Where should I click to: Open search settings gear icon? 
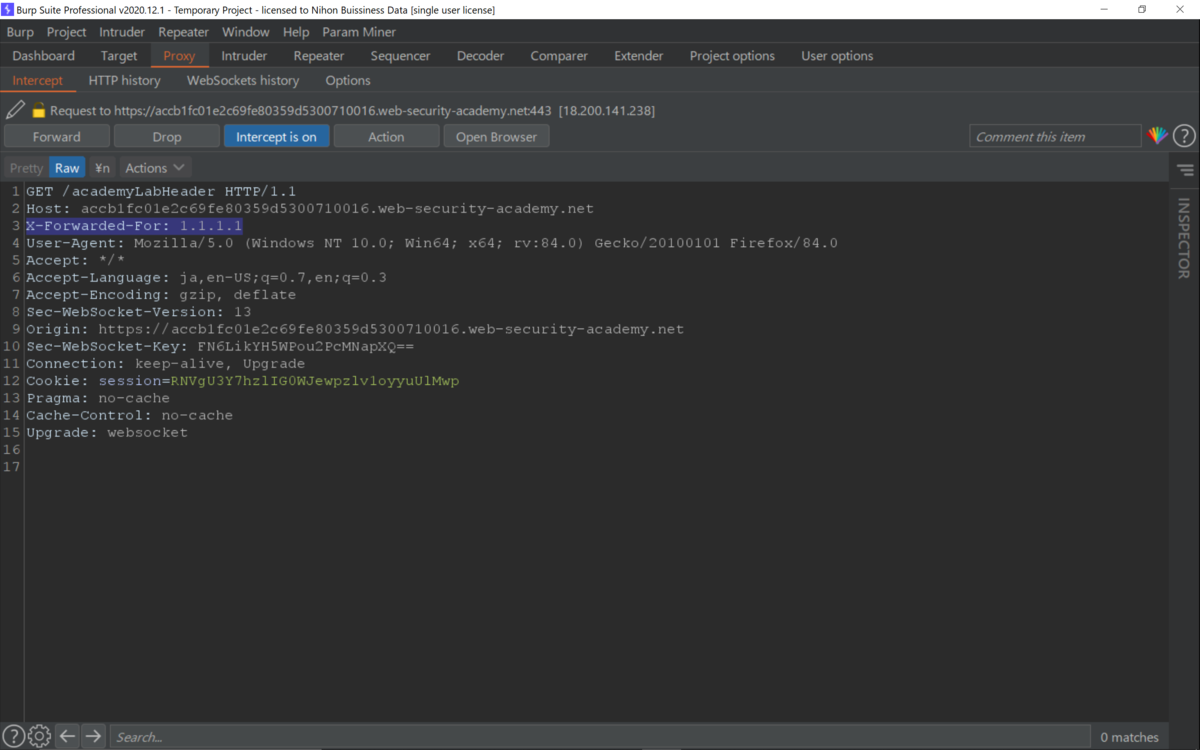click(x=40, y=737)
